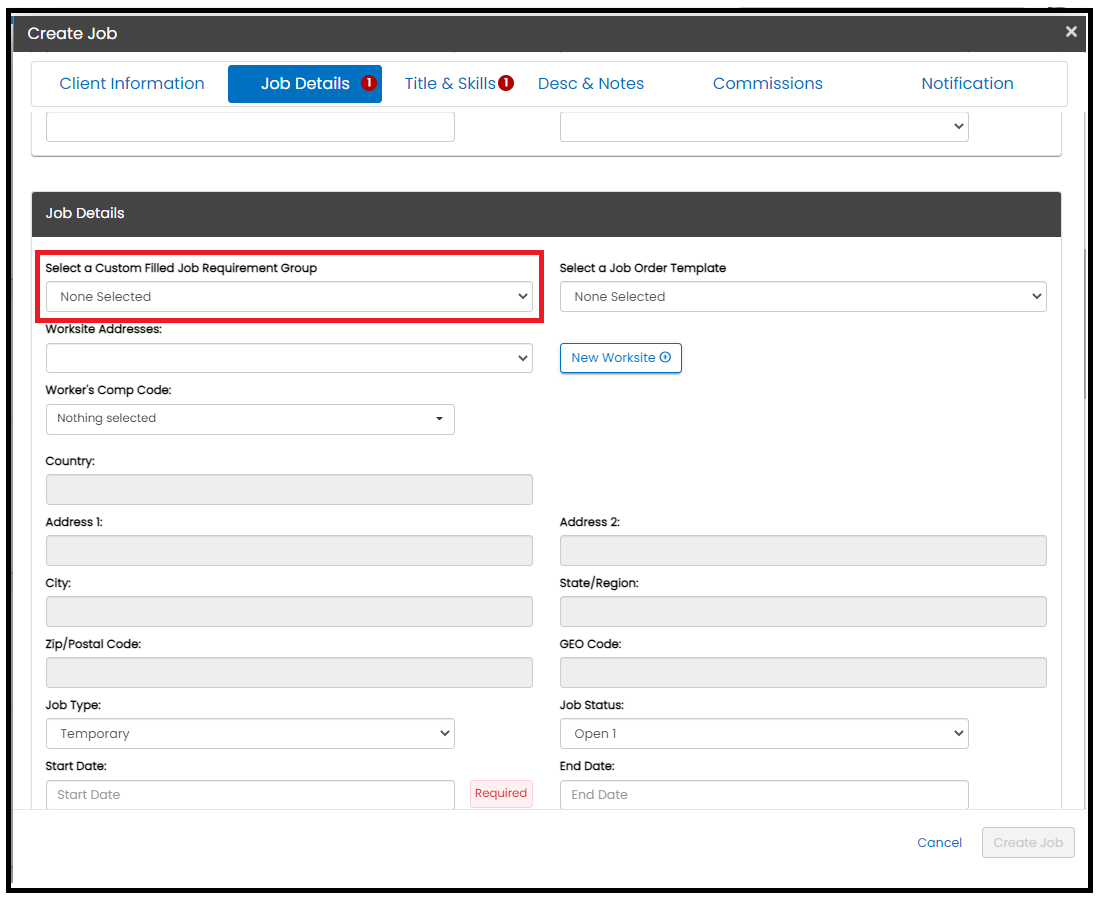Click the empty text field above Job Details
Viewport: 1101px width, 901px height.
coord(250,127)
